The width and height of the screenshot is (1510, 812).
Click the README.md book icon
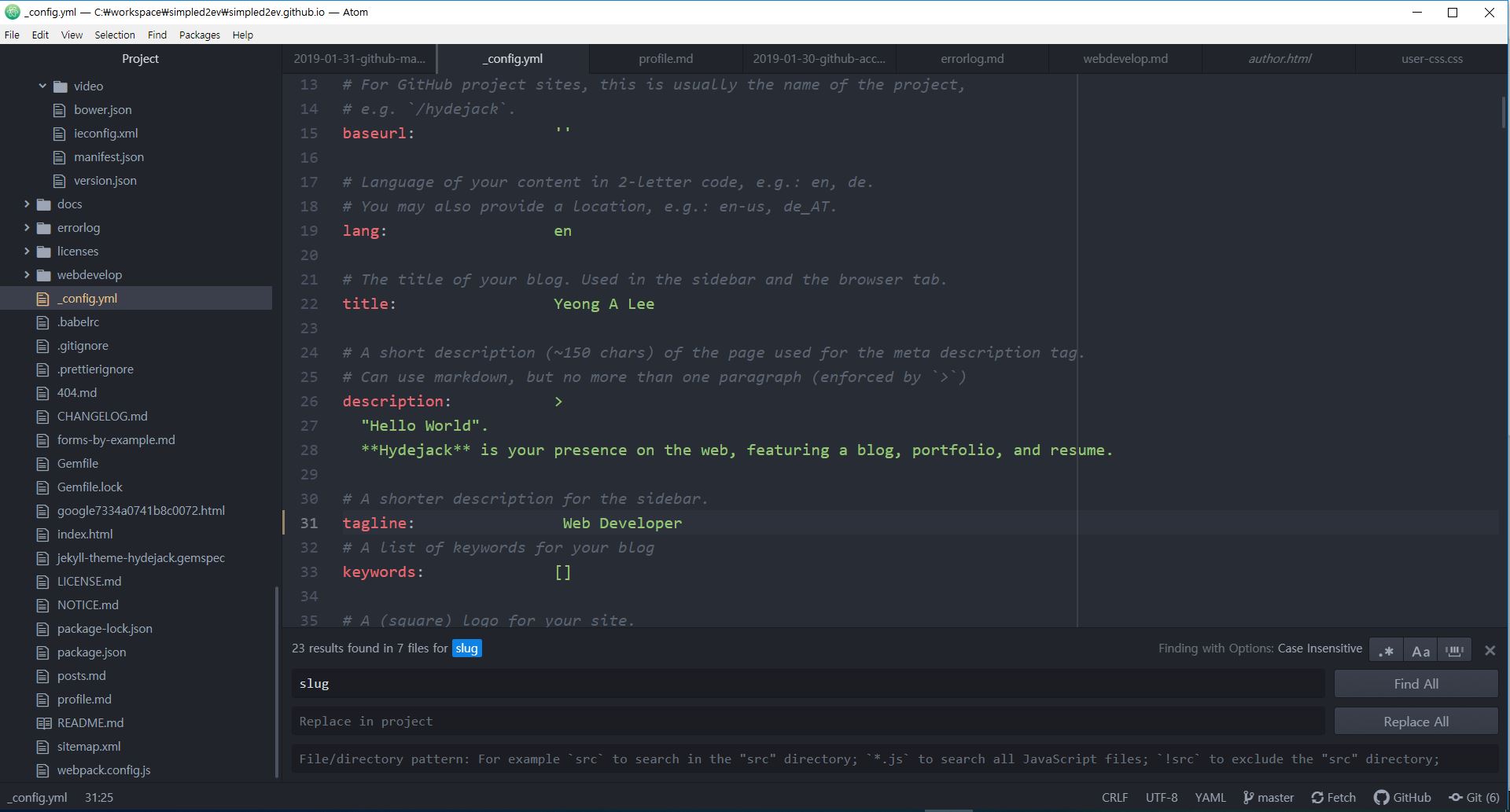(x=44, y=723)
